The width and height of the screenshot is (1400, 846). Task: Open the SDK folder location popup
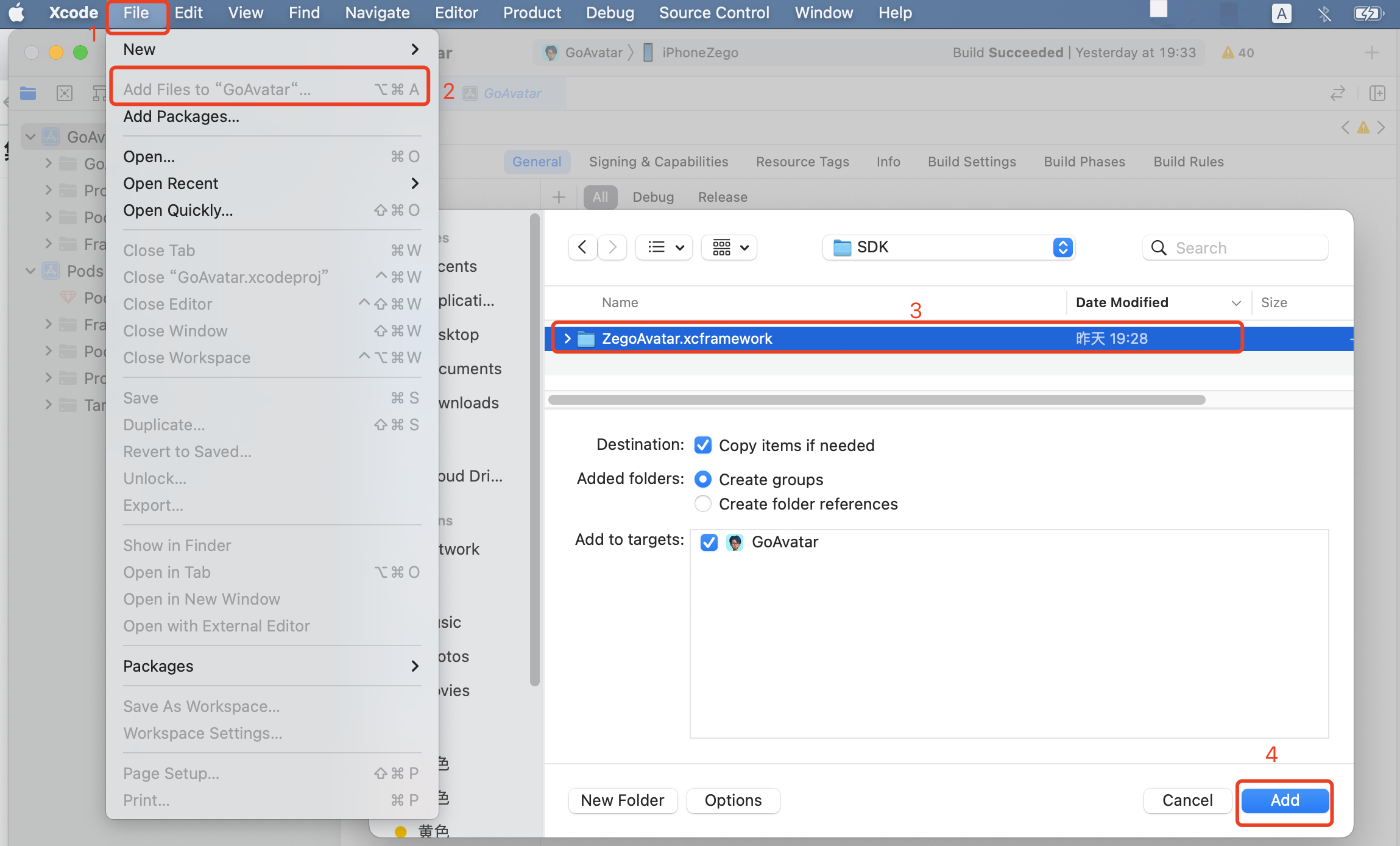click(949, 247)
